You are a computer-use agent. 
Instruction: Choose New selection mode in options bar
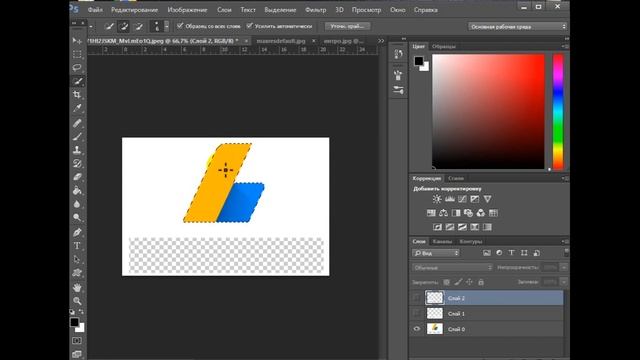click(x=109, y=27)
